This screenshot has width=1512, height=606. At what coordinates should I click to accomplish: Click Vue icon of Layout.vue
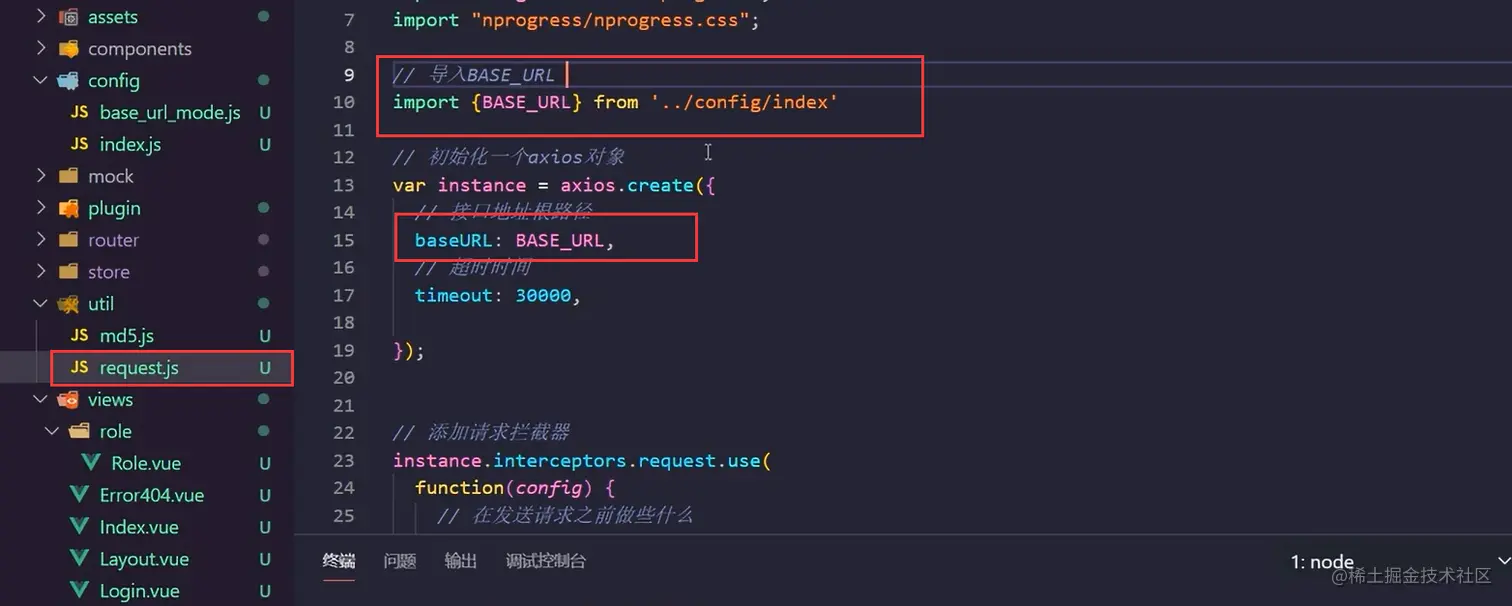(80, 559)
